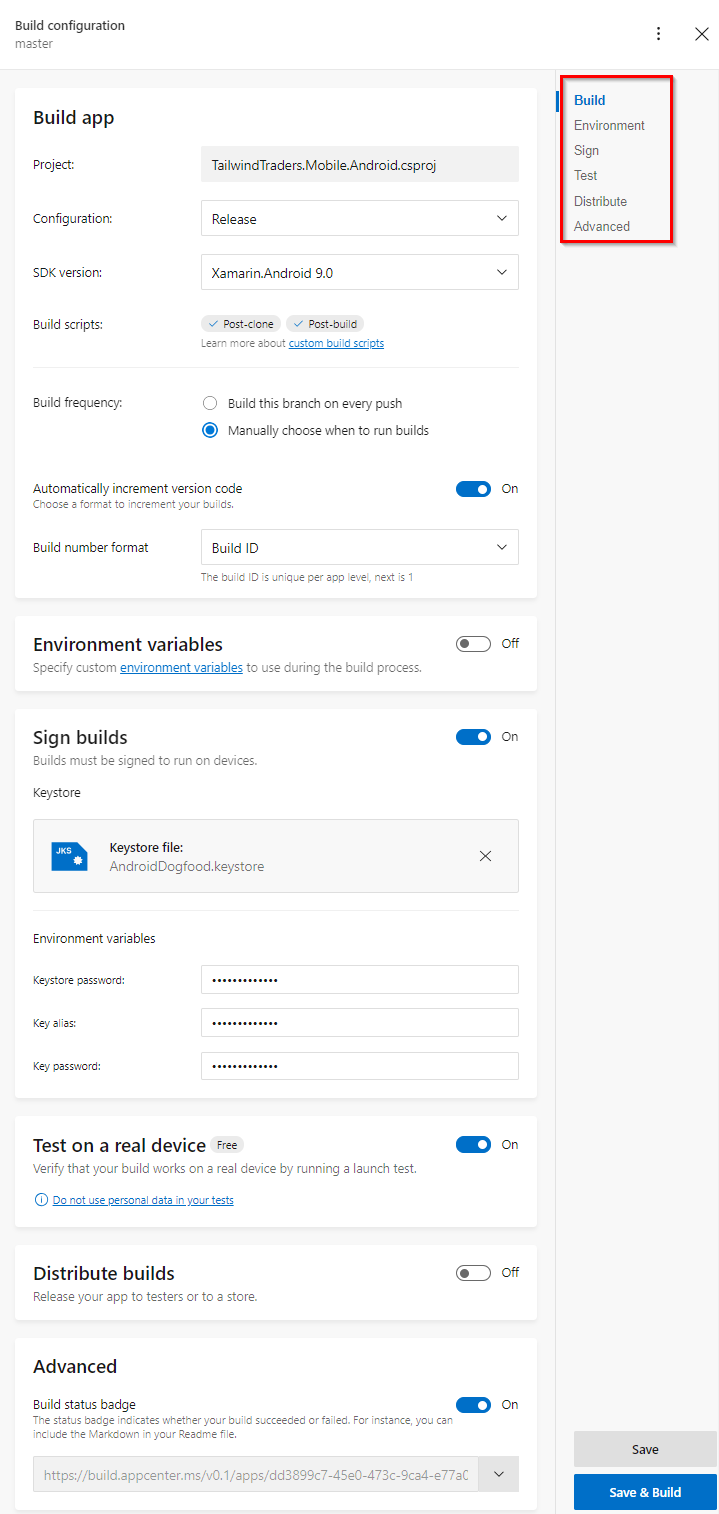Click the Save & Build button
This screenshot has height=1514, width=719.
coord(645,1492)
